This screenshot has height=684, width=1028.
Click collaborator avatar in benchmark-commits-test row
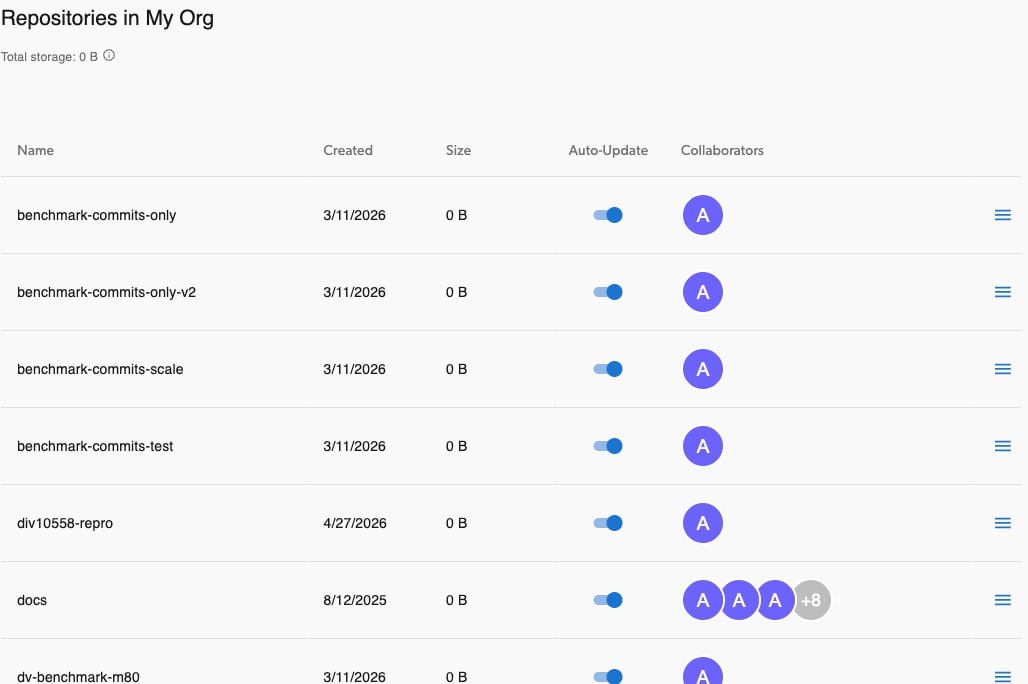(x=703, y=446)
